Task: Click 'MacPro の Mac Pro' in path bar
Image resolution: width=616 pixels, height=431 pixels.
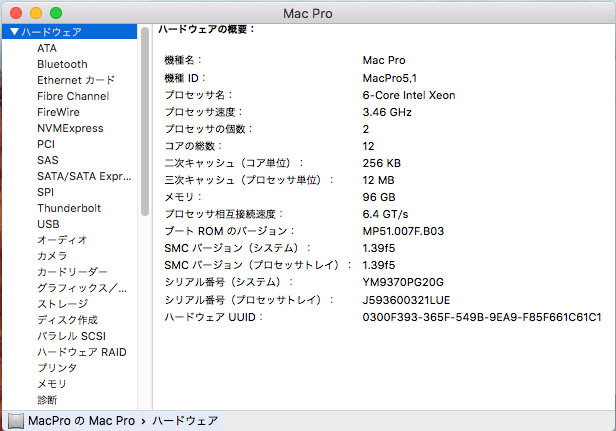Action: click(x=81, y=421)
